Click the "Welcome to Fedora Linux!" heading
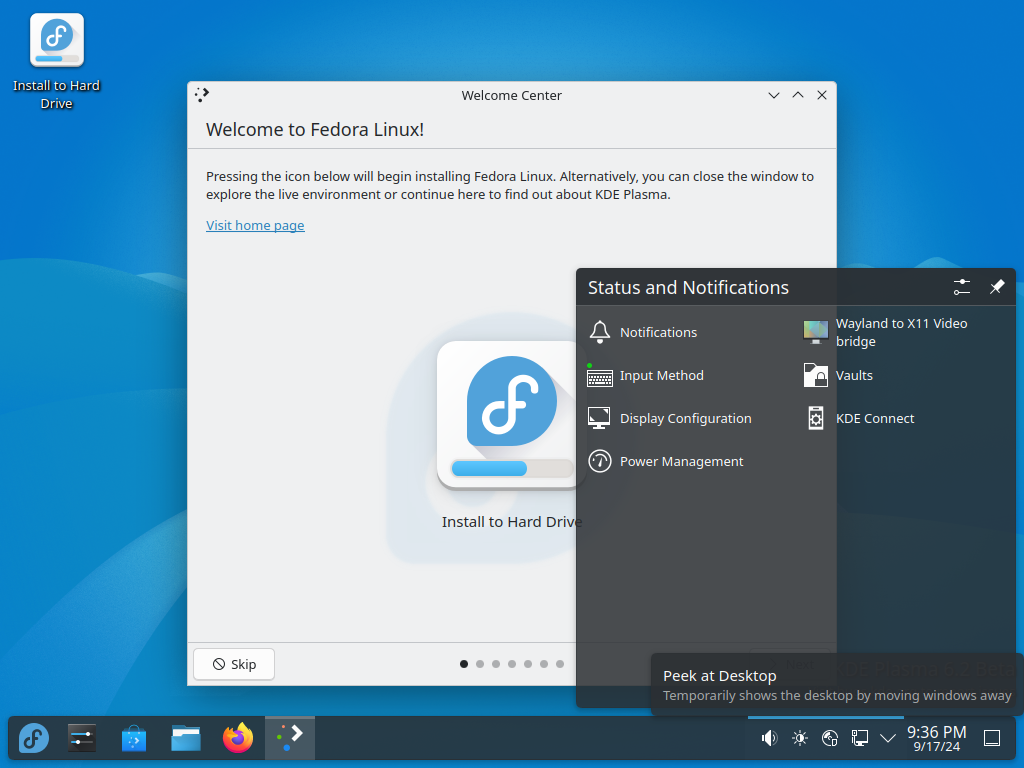1024x768 pixels. 315,129
